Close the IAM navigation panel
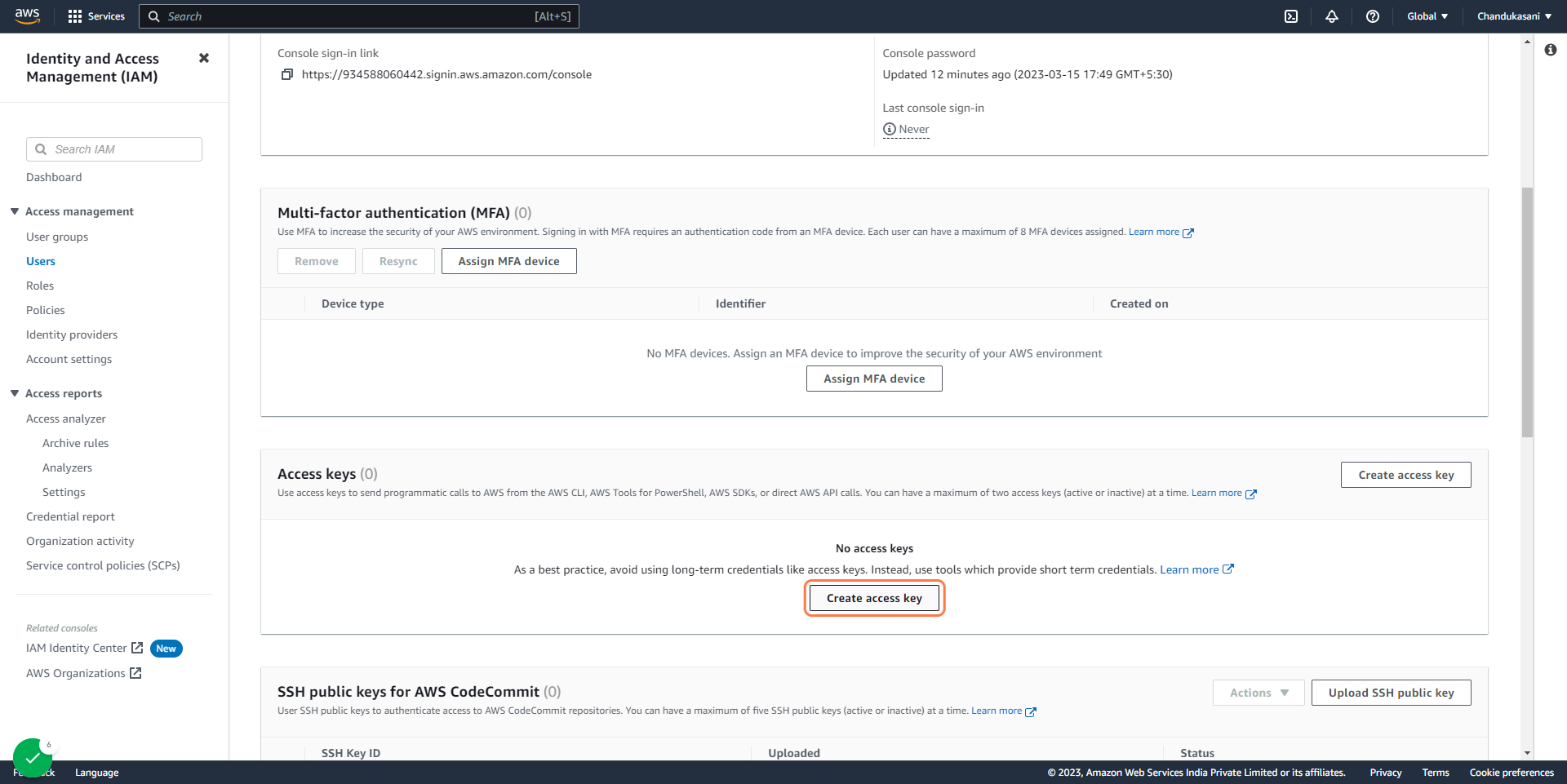Viewport: 1567px width, 784px height. [x=204, y=58]
